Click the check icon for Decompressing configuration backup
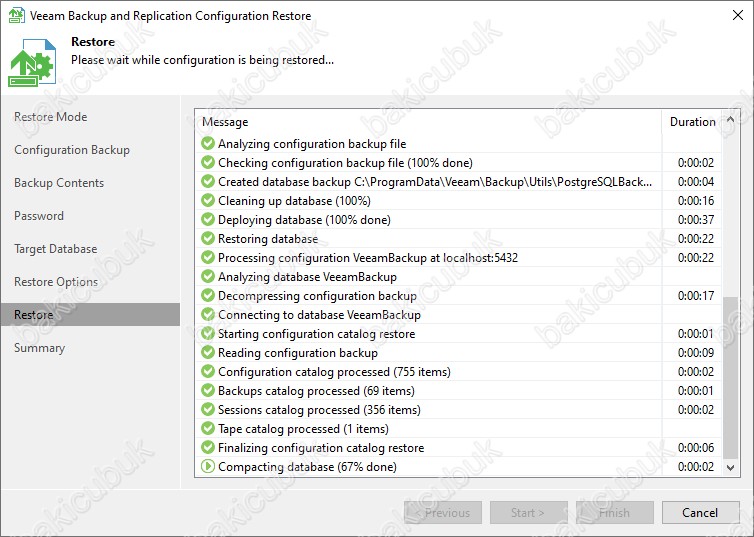 pyautogui.click(x=208, y=295)
